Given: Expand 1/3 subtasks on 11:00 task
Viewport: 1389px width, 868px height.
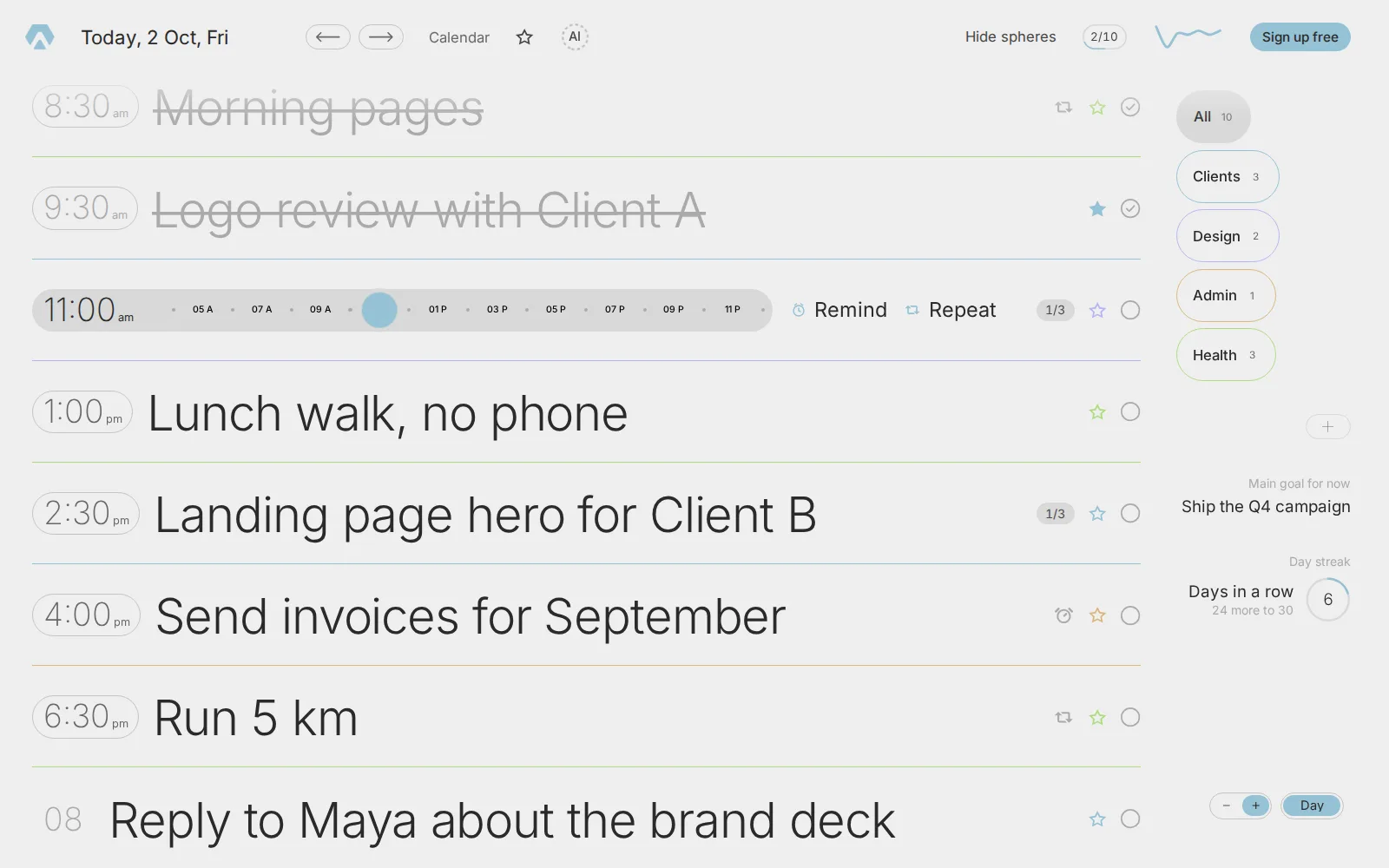Looking at the screenshot, I should pyautogui.click(x=1055, y=310).
